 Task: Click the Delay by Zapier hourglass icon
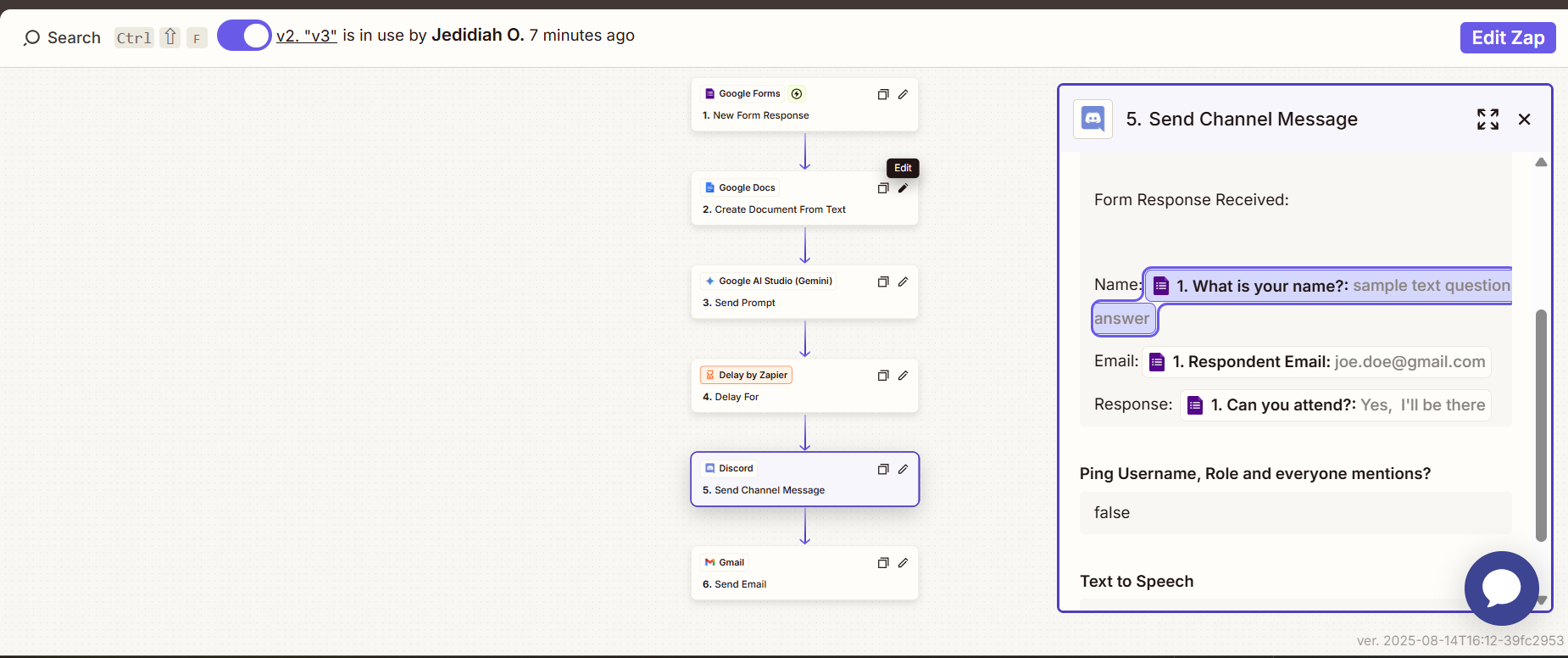click(x=710, y=375)
